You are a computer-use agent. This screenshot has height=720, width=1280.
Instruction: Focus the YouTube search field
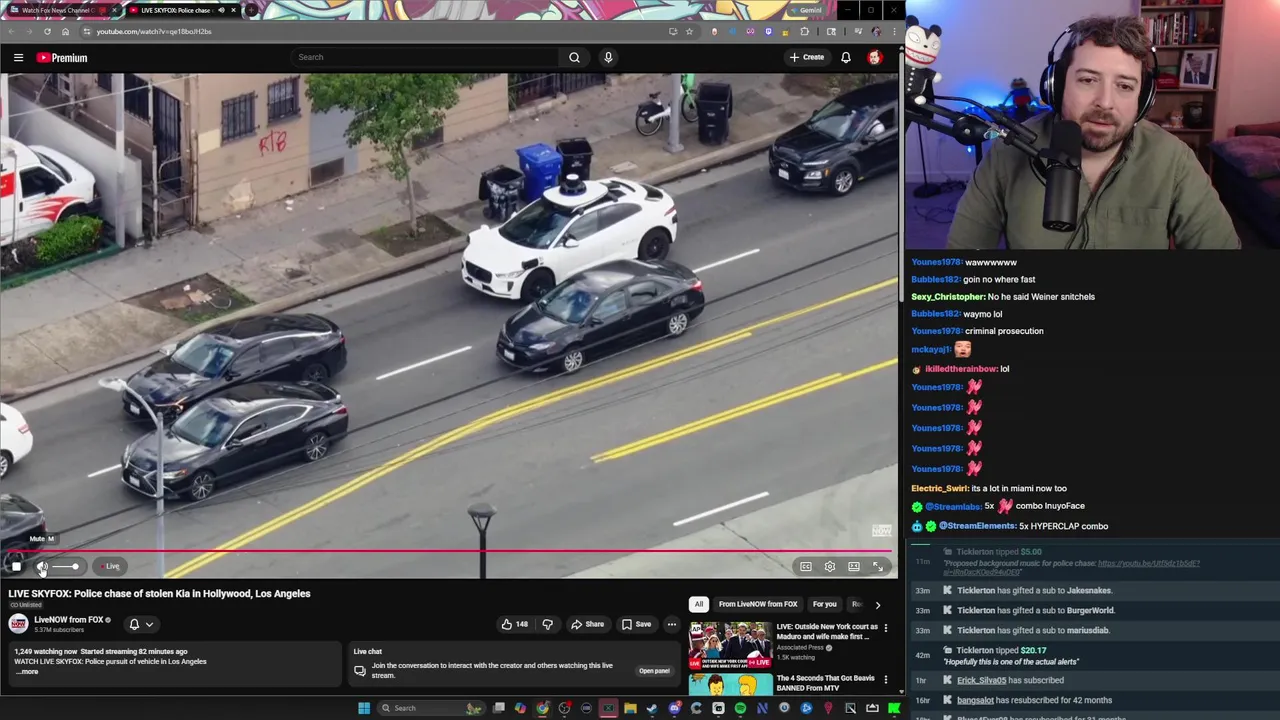point(425,57)
